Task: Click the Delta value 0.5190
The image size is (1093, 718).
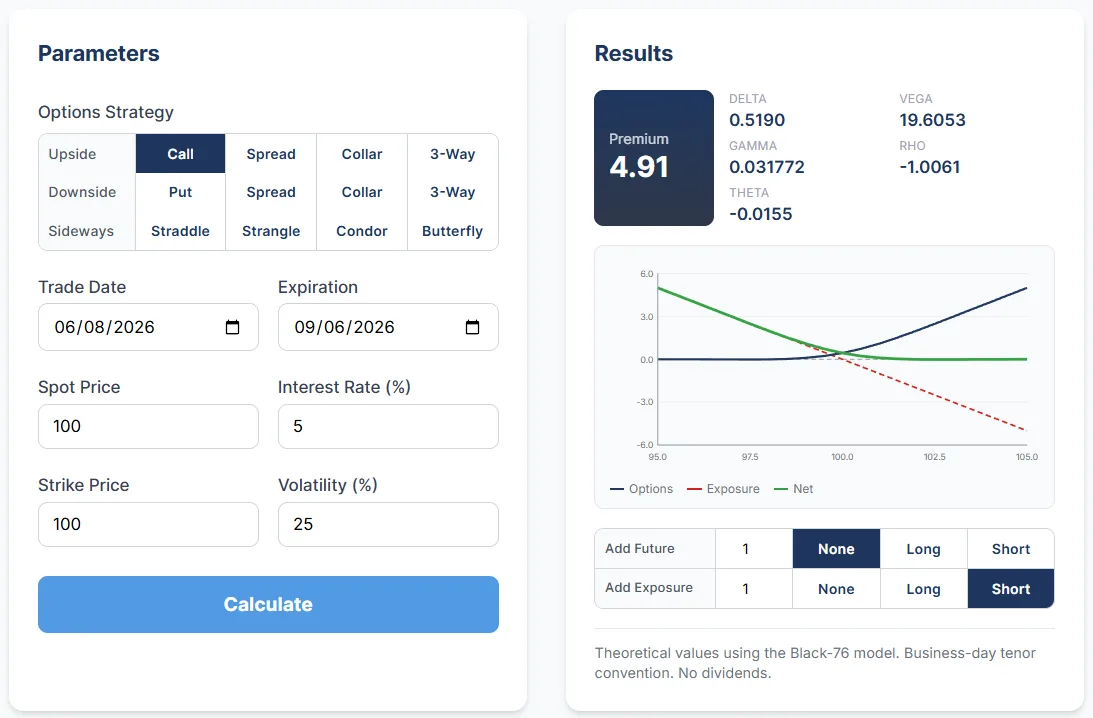Action: coord(757,120)
